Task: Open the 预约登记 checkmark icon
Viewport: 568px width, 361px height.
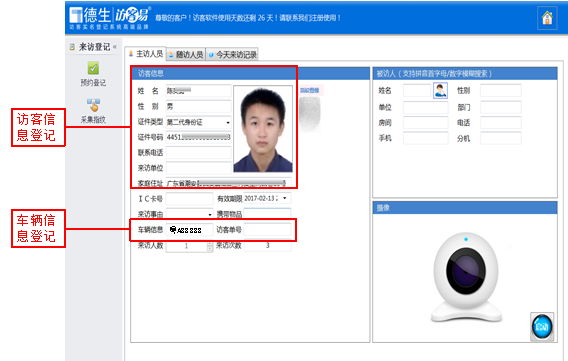Action: pos(93,68)
